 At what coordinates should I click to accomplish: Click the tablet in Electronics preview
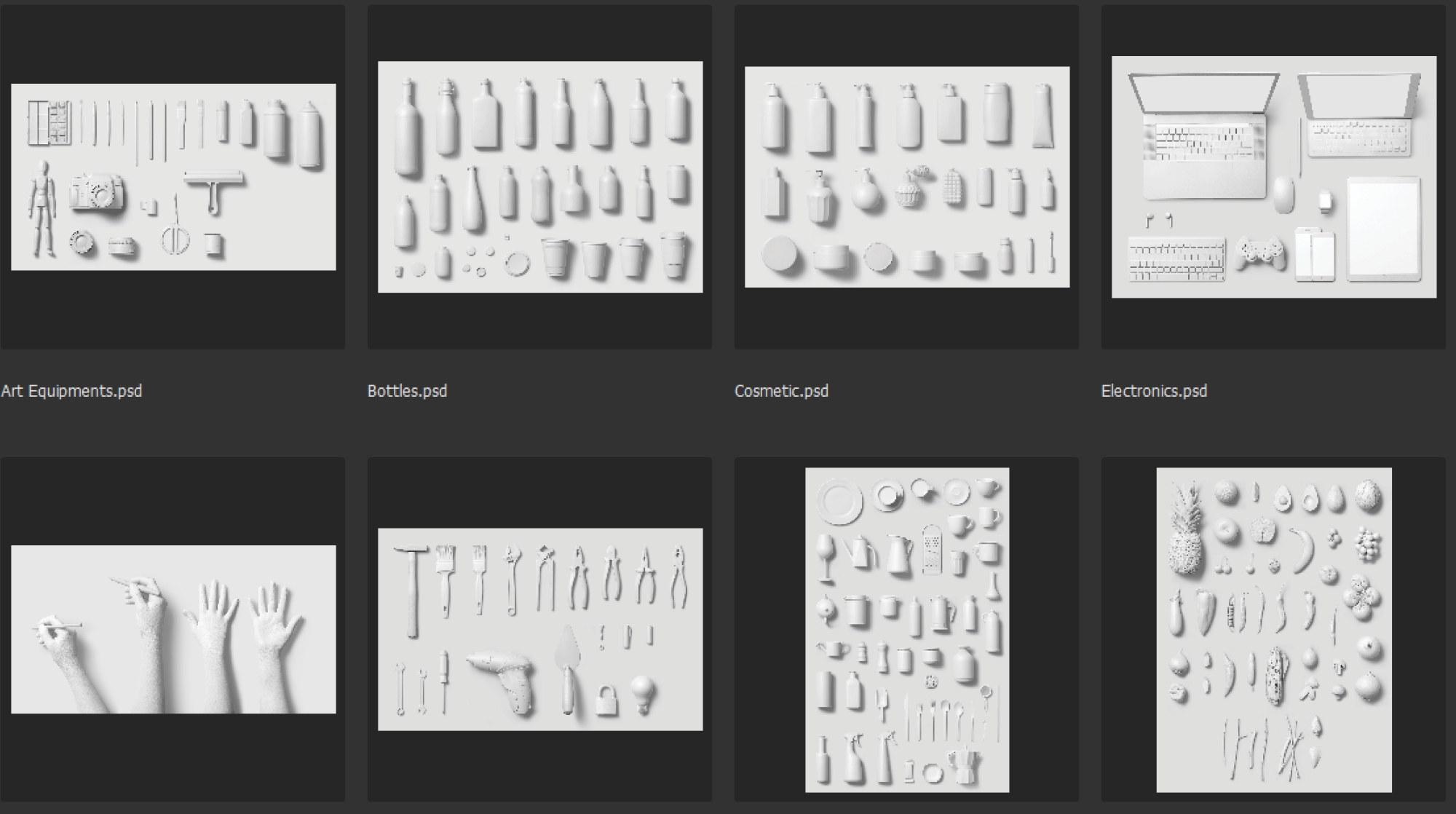[x=1383, y=228]
